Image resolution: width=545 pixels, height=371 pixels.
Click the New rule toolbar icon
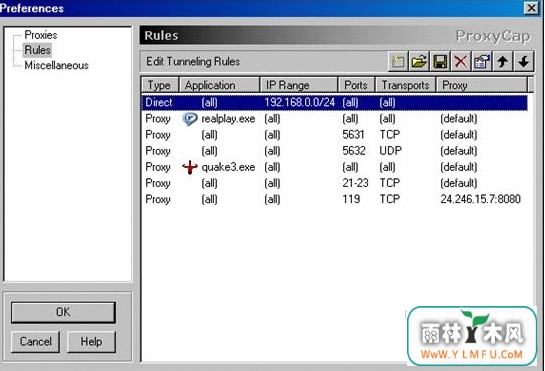(398, 62)
